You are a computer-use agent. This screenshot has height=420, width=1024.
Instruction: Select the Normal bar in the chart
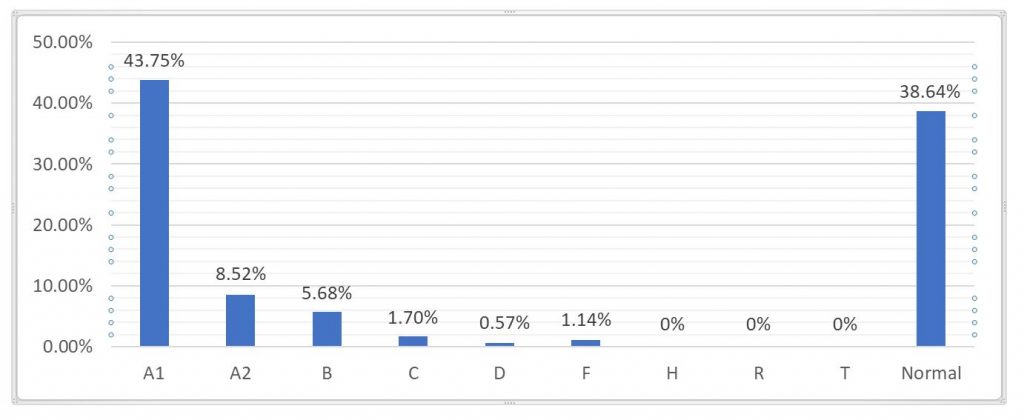click(x=930, y=228)
